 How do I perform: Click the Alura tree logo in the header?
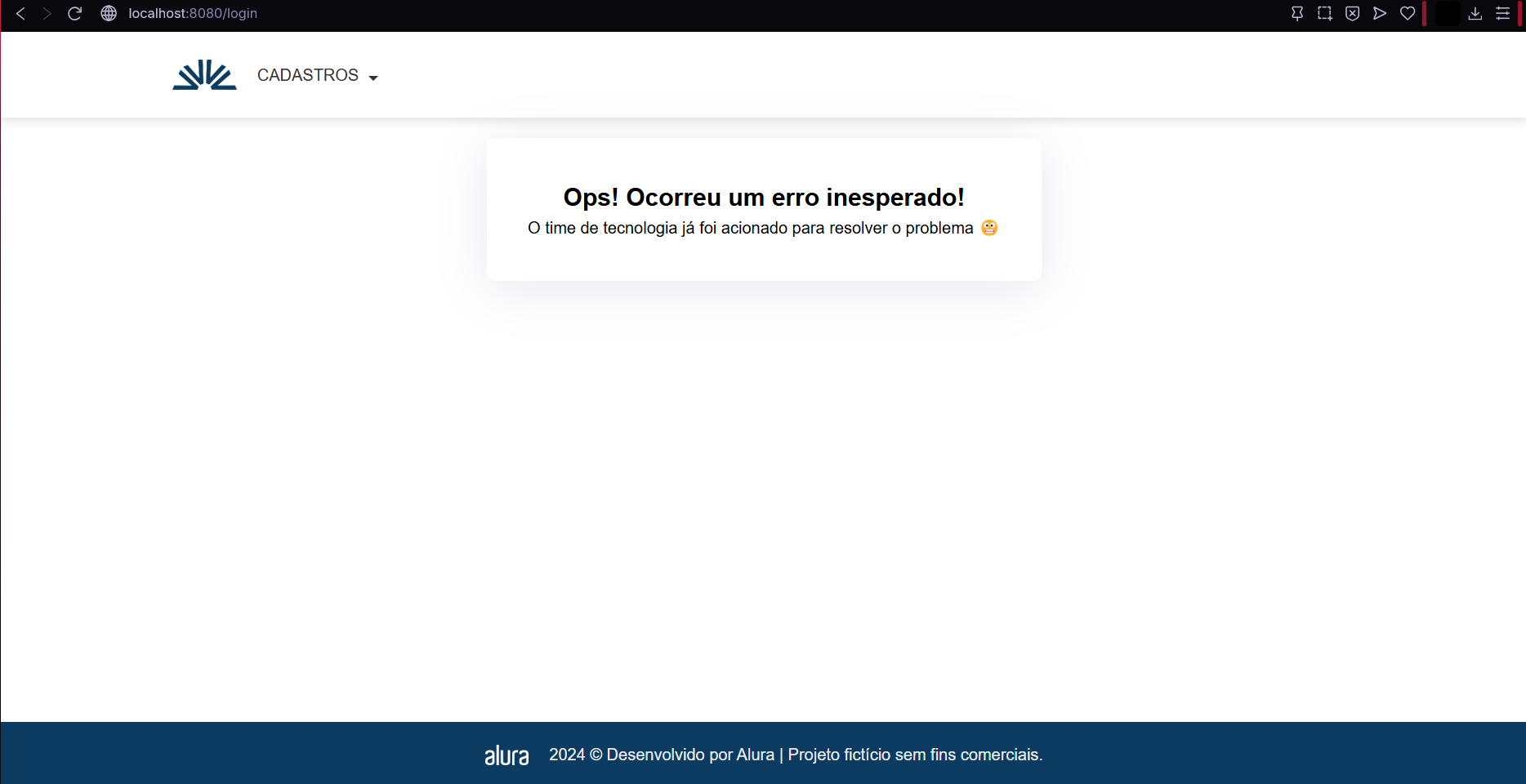(203, 73)
